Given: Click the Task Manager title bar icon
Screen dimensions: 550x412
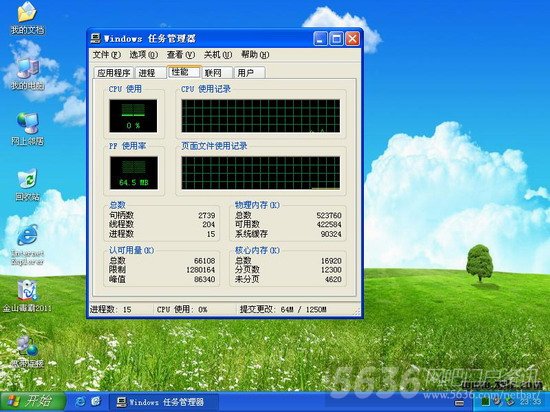Looking at the screenshot, I should point(95,38).
